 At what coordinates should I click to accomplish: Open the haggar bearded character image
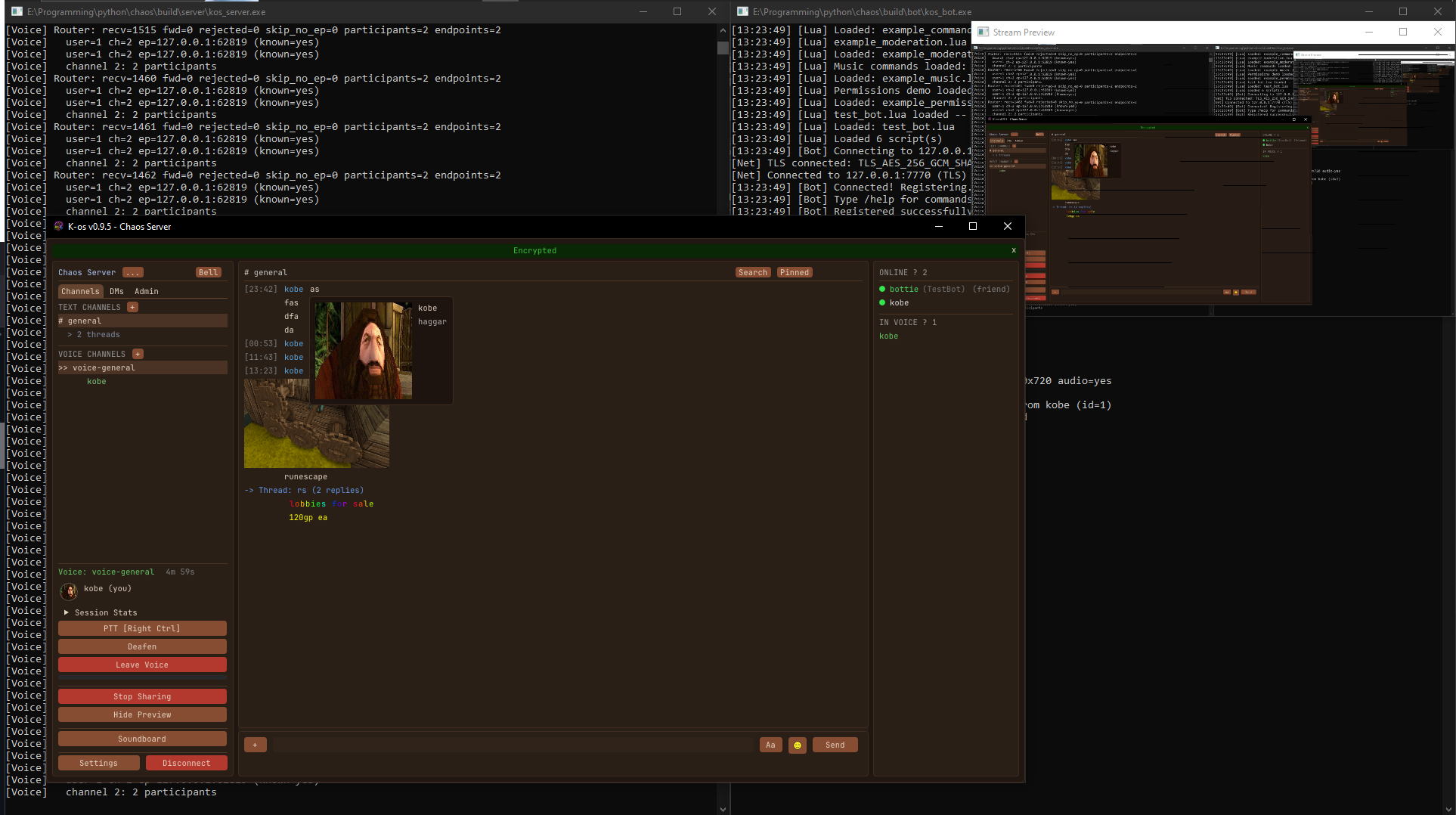[x=364, y=351]
